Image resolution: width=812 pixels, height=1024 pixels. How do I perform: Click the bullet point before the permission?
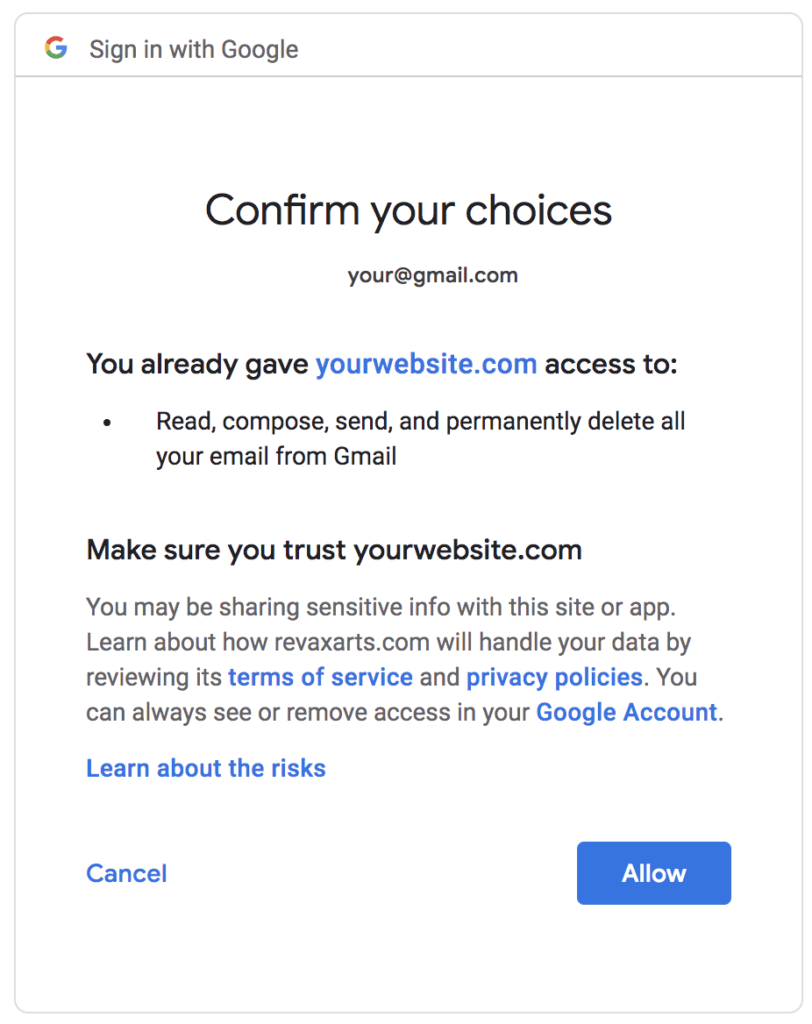[107, 423]
